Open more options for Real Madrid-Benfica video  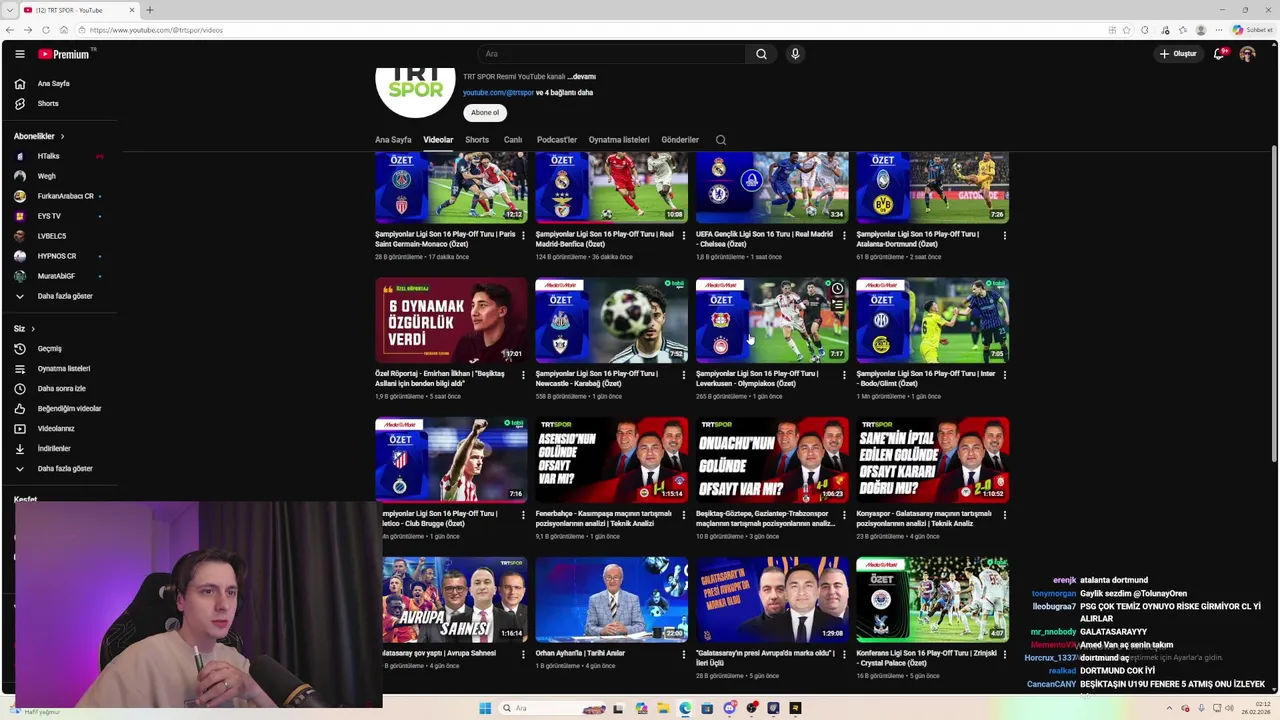coord(683,236)
